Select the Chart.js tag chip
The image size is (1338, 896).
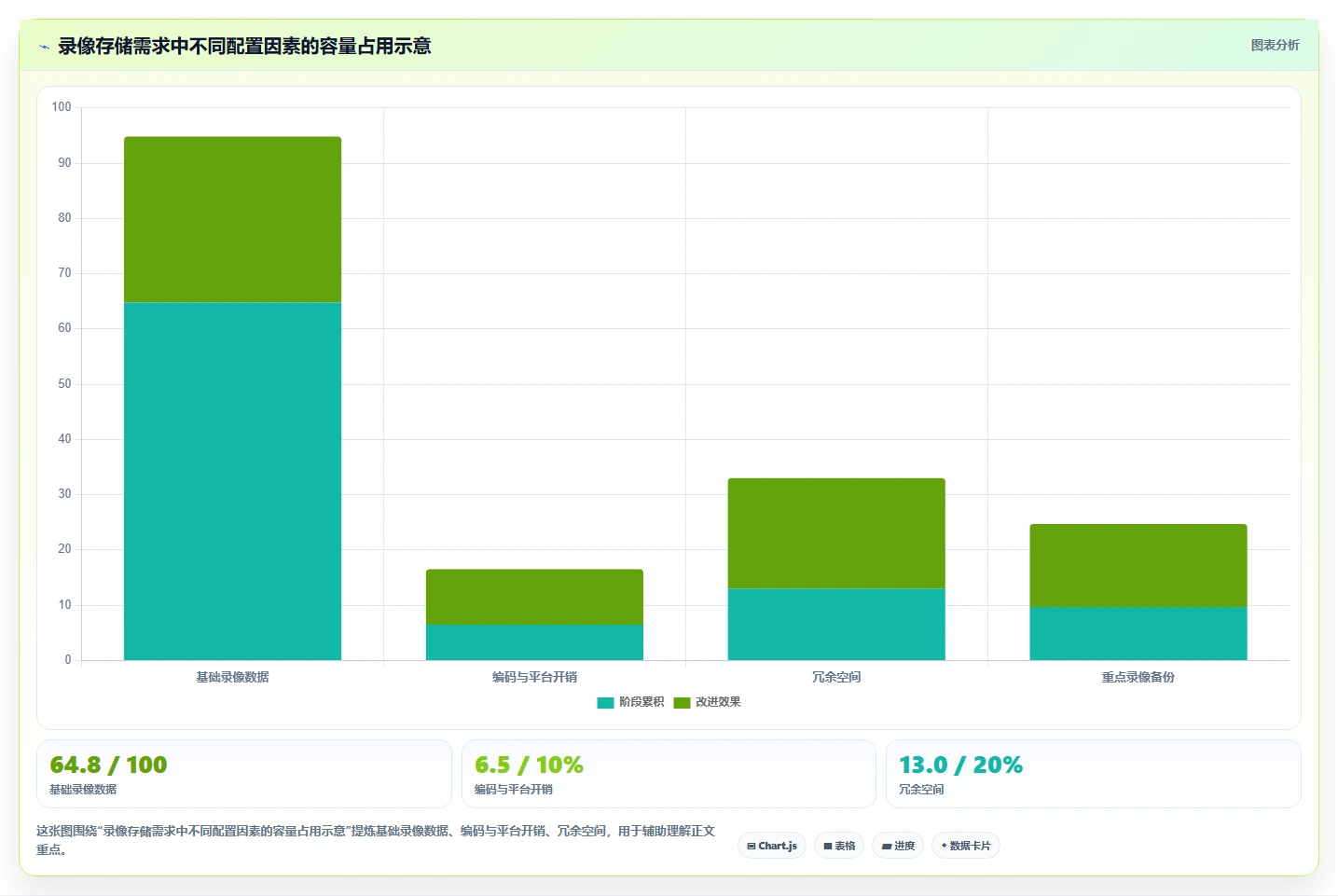coord(772,846)
